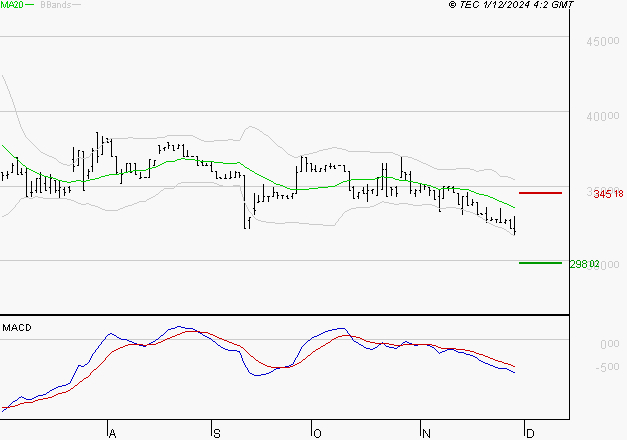
Task: Click the MACD -500 axis label
Action: click(x=607, y=367)
